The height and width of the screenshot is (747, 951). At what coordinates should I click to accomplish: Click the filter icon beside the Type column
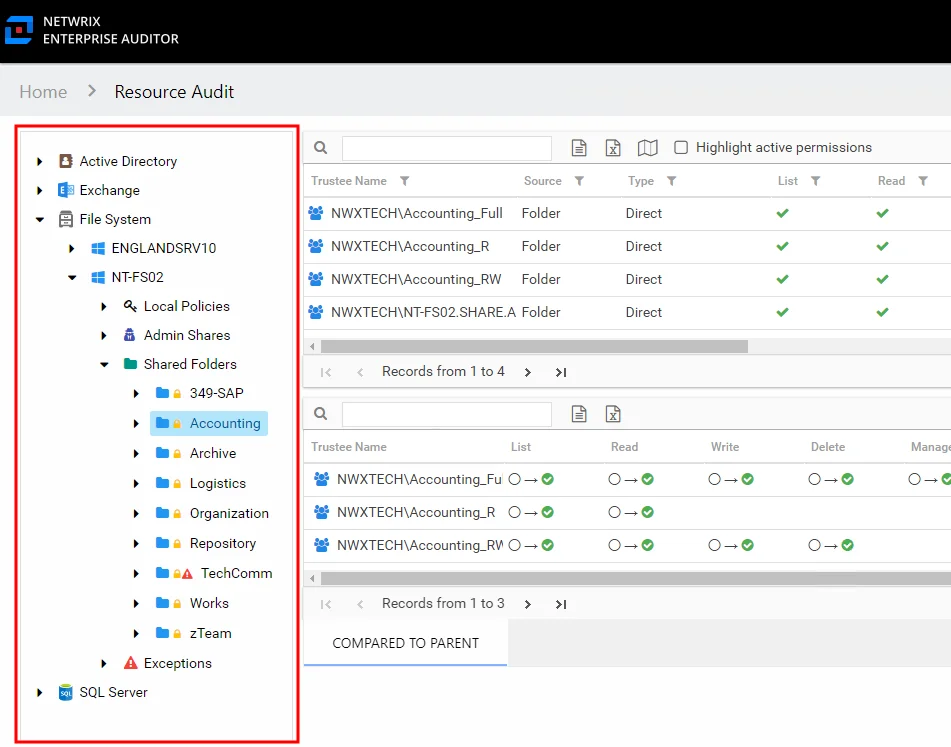pyautogui.click(x=671, y=181)
